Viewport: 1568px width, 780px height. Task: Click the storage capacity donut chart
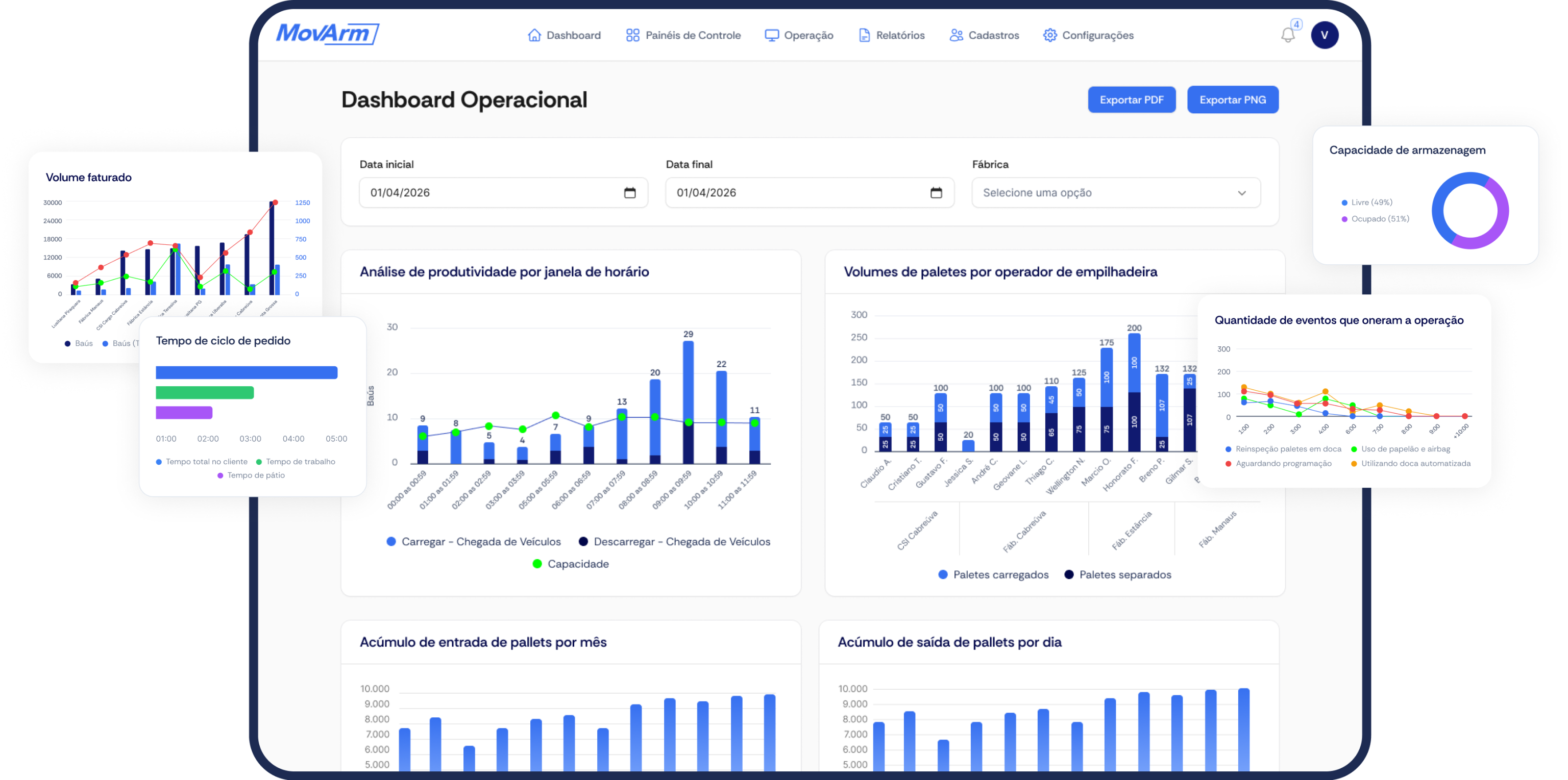[x=1470, y=211]
